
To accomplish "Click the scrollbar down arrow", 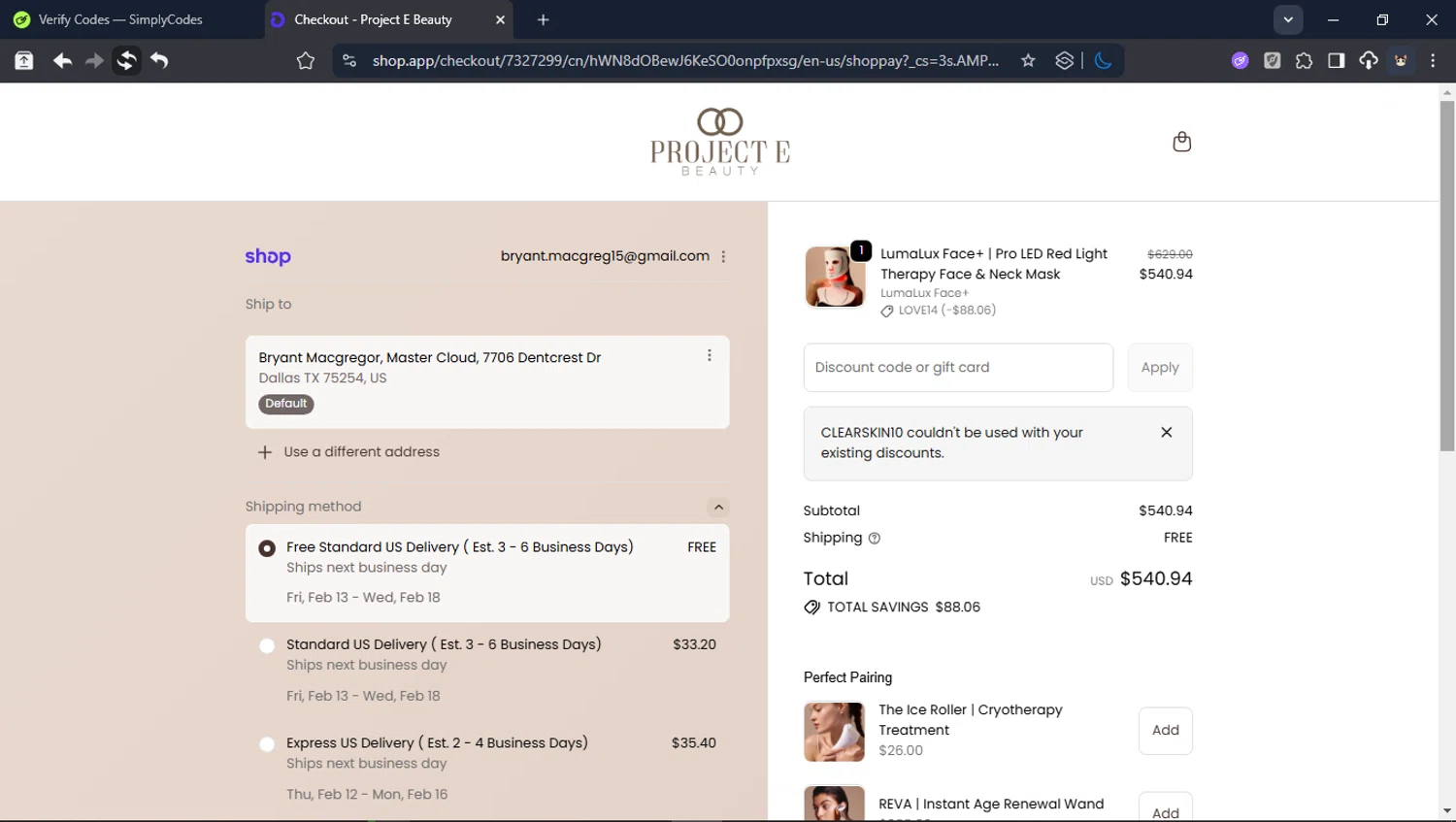I will (x=1447, y=811).
